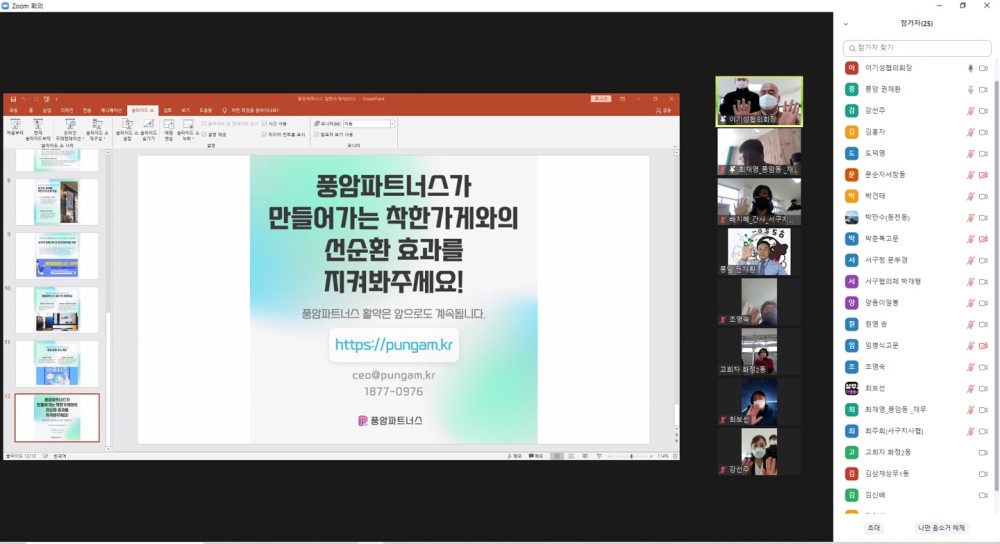Click the video-off icon for 박춘복고문
The height and width of the screenshot is (544, 1000).
tap(983, 239)
